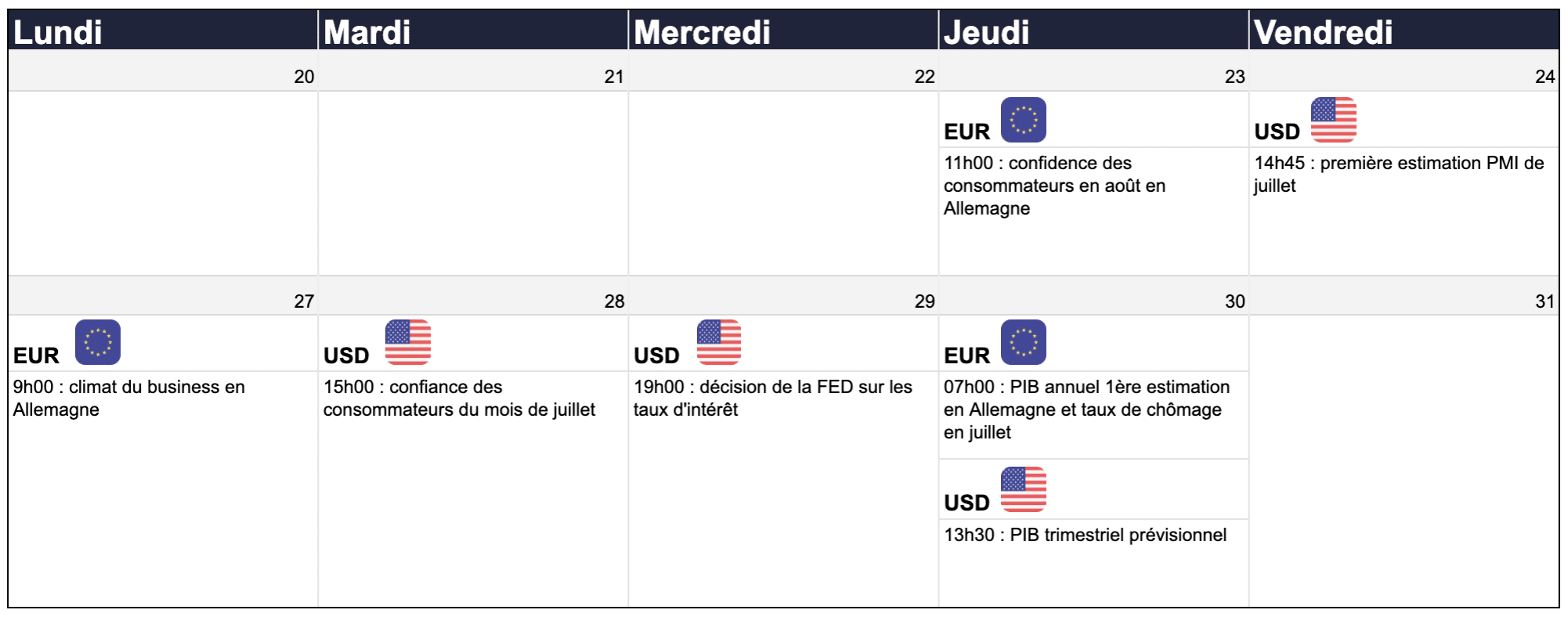Open the 07h00 PIB annuel Allemagne event
This screenshot has height=617, width=1568.
(1086, 410)
